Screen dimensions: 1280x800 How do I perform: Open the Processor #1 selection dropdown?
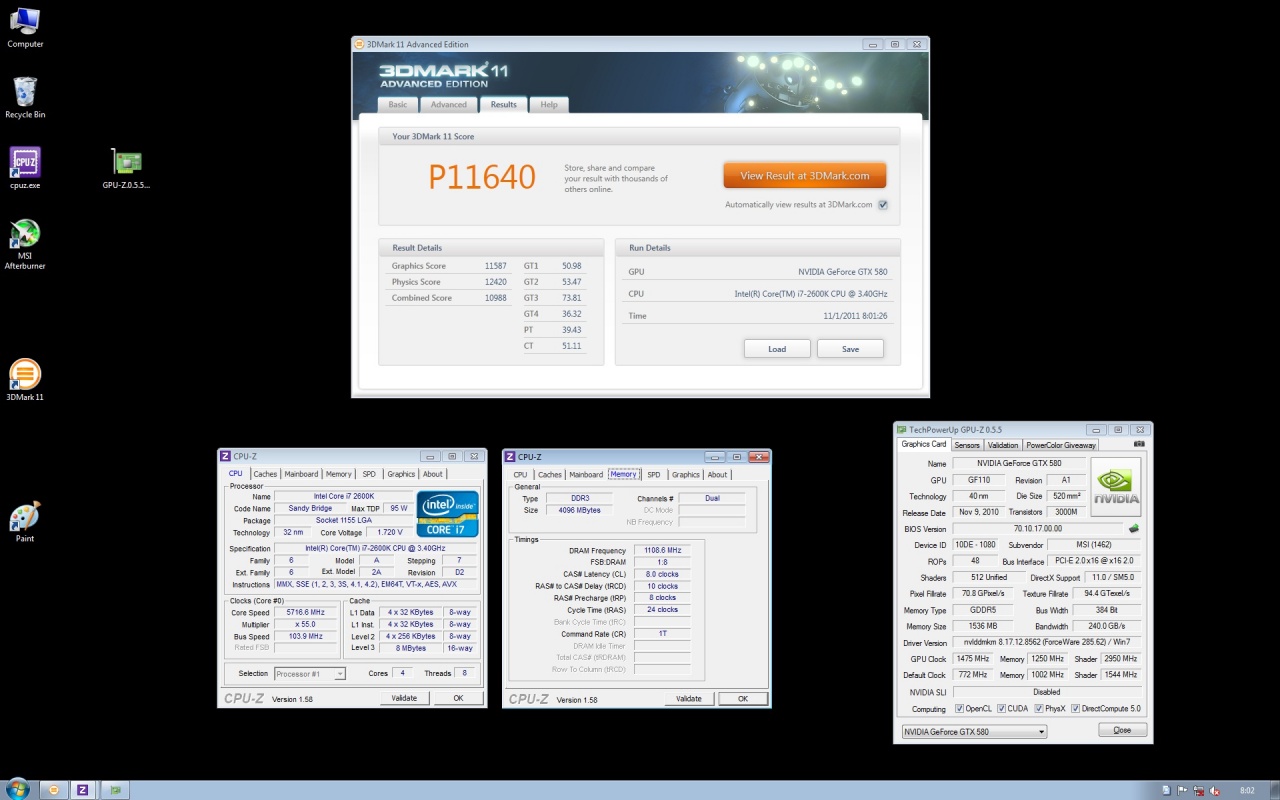pos(309,674)
